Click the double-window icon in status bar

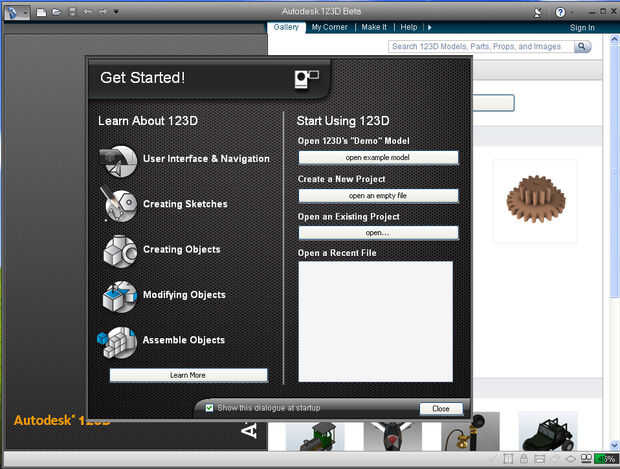click(x=586, y=459)
